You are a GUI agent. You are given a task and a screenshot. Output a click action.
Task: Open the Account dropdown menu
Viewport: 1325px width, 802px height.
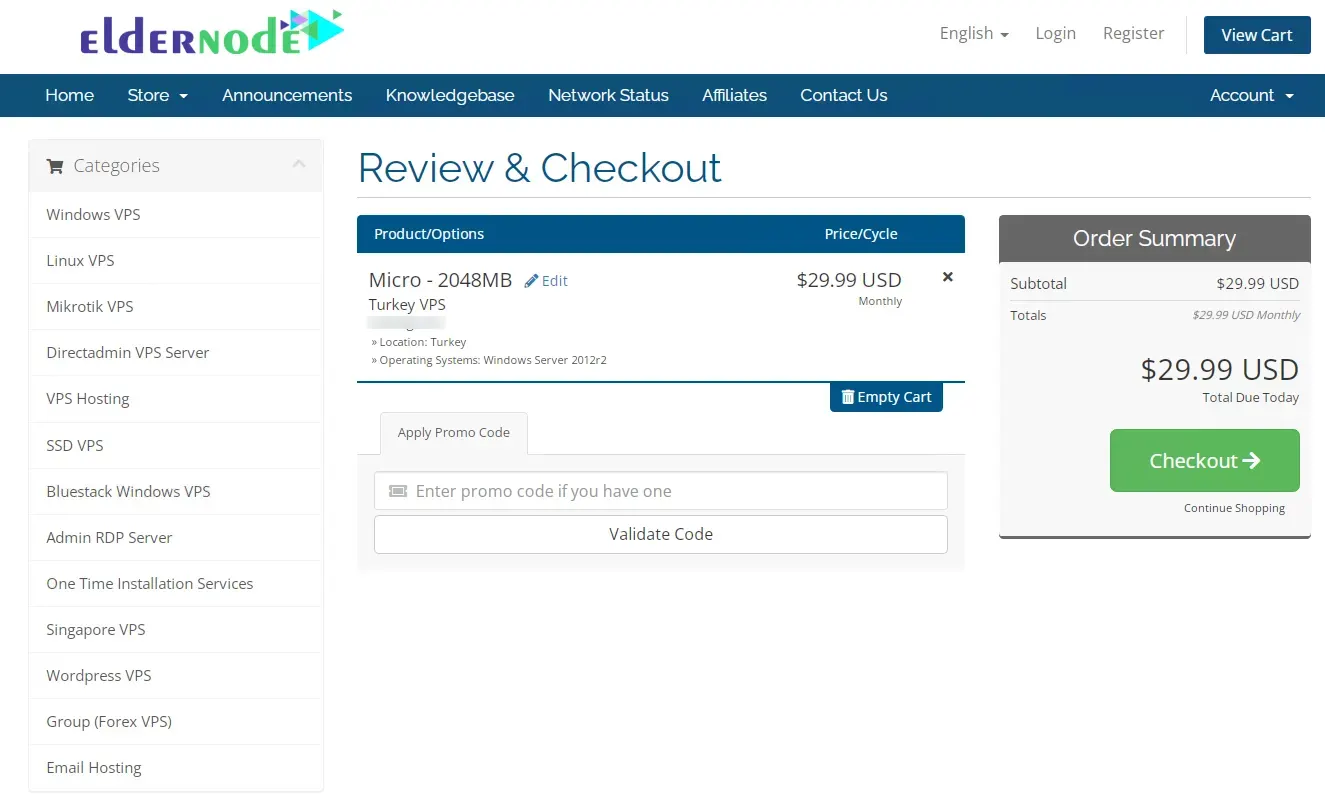coord(1251,95)
